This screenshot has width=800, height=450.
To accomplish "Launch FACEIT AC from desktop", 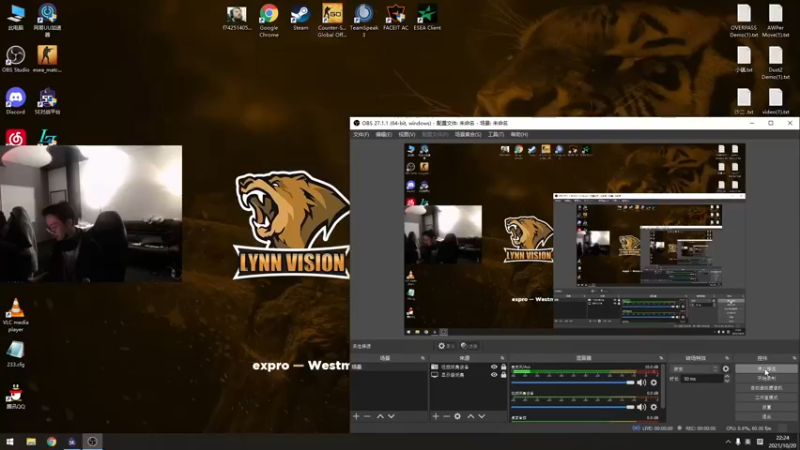I will click(395, 18).
